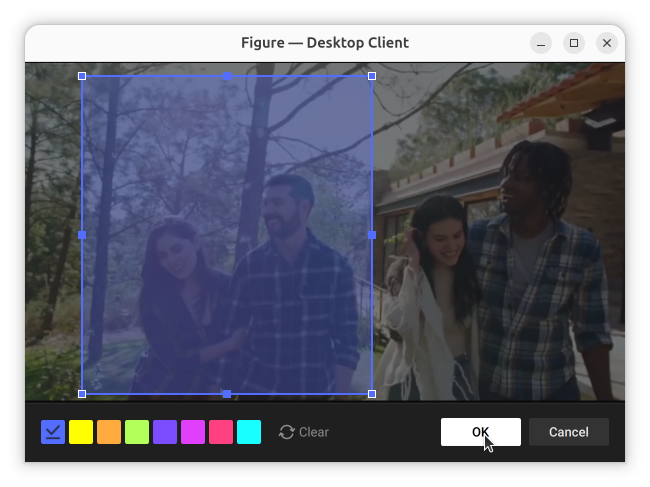Click left-middle selection edge handle
The width and height of the screenshot is (650, 487).
click(x=82, y=235)
